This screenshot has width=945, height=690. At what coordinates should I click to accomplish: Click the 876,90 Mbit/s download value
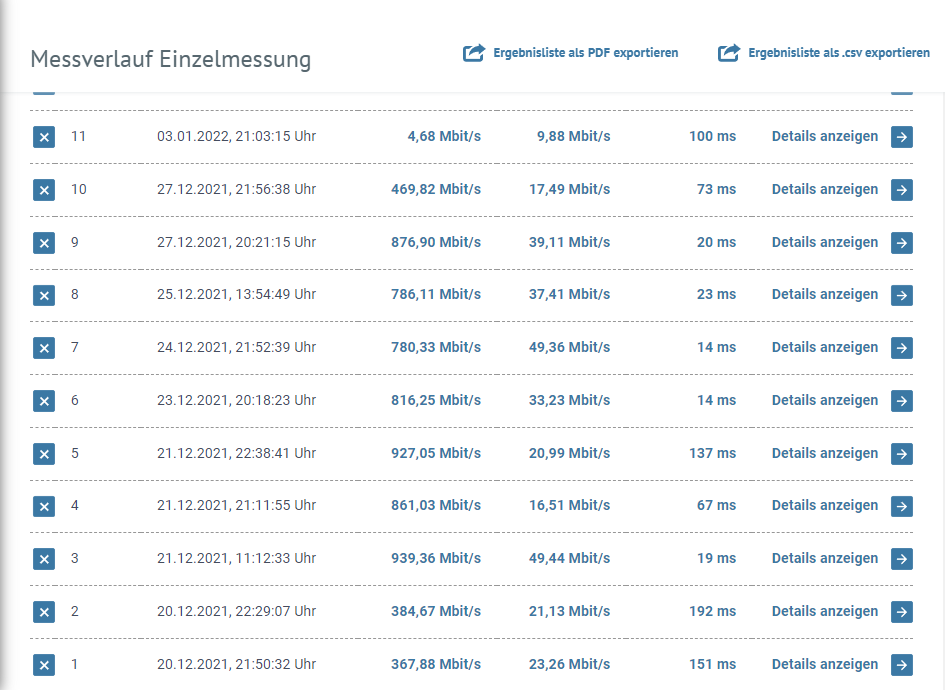click(435, 243)
